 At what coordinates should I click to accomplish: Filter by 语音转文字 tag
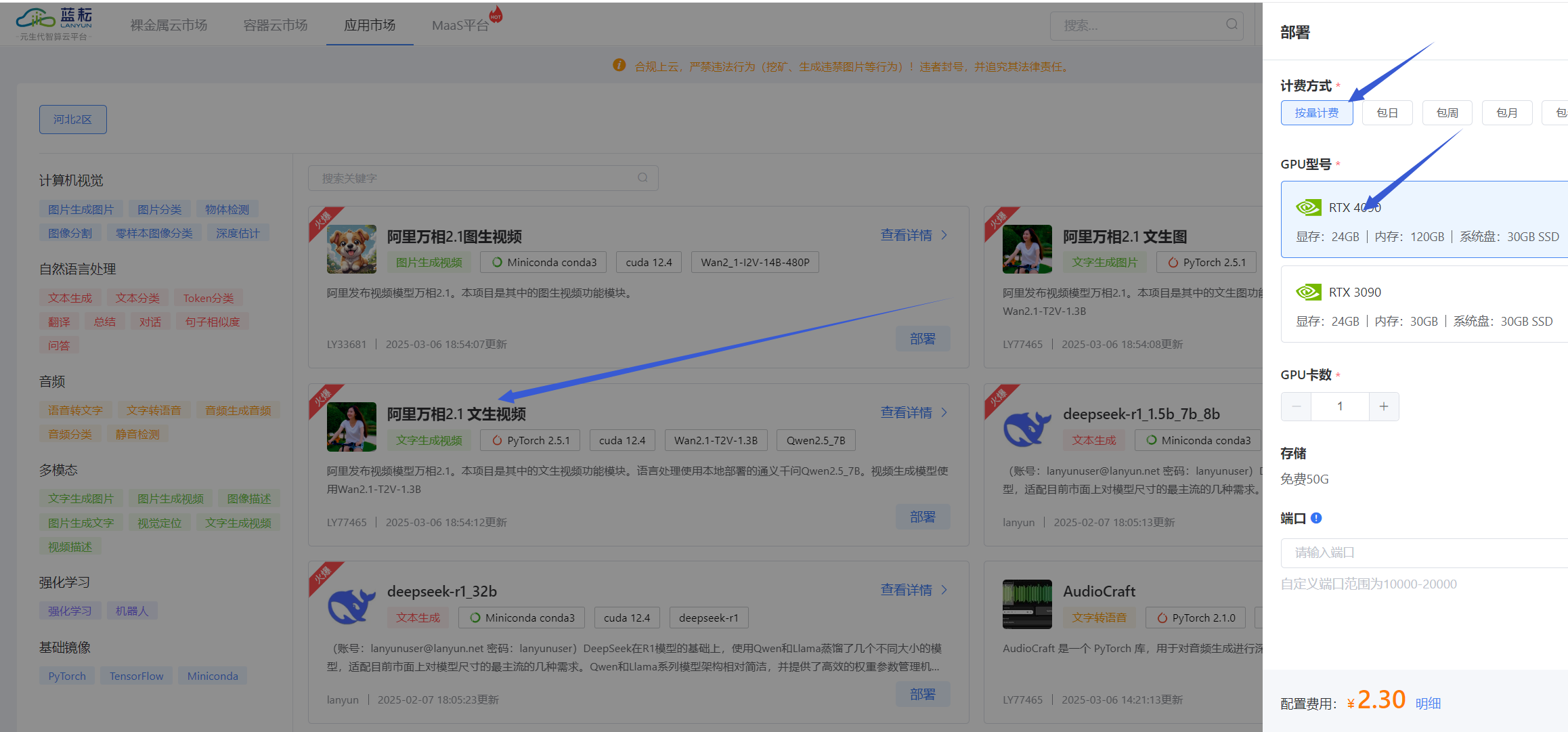click(75, 410)
